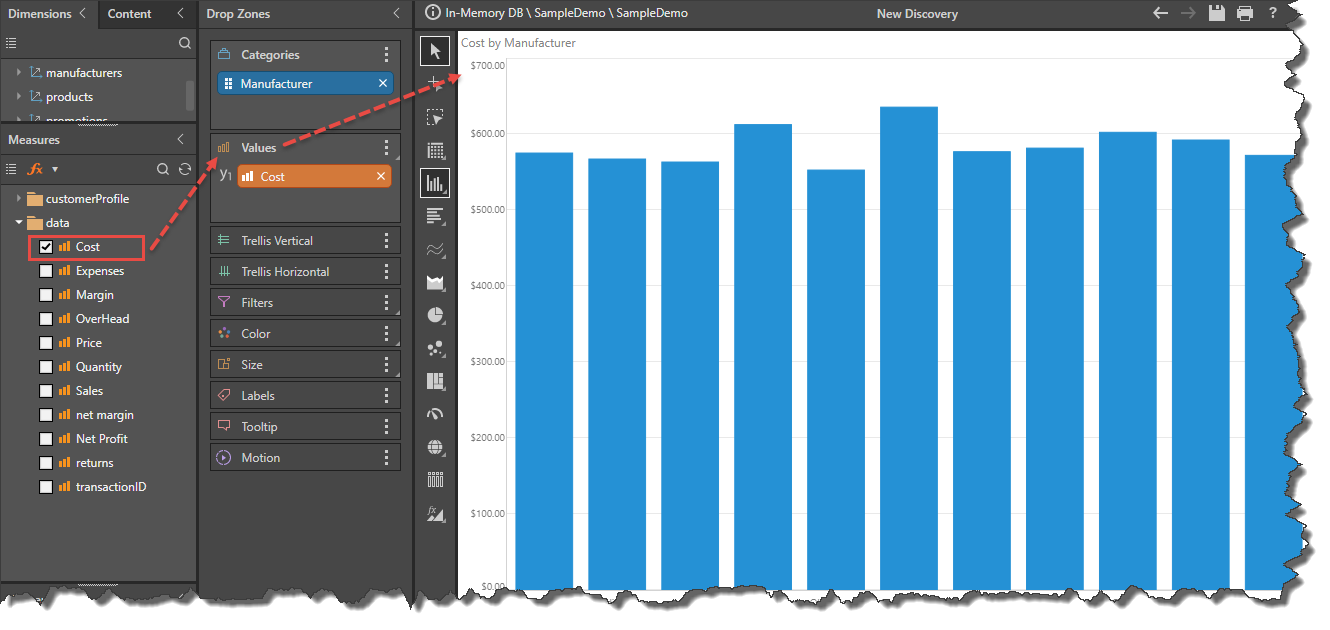
Task: Open the fx formula dropdown arrow
Action: 55,169
